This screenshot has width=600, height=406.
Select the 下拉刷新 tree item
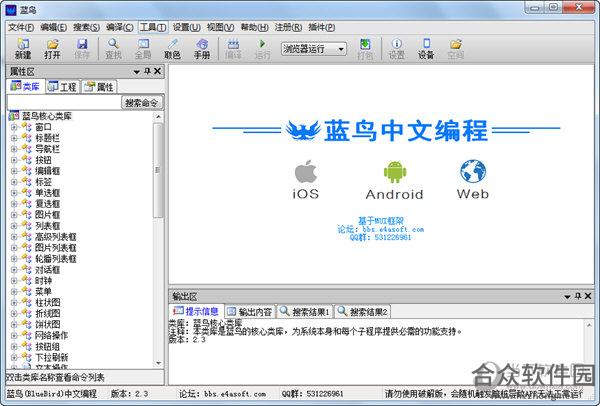tap(52, 357)
